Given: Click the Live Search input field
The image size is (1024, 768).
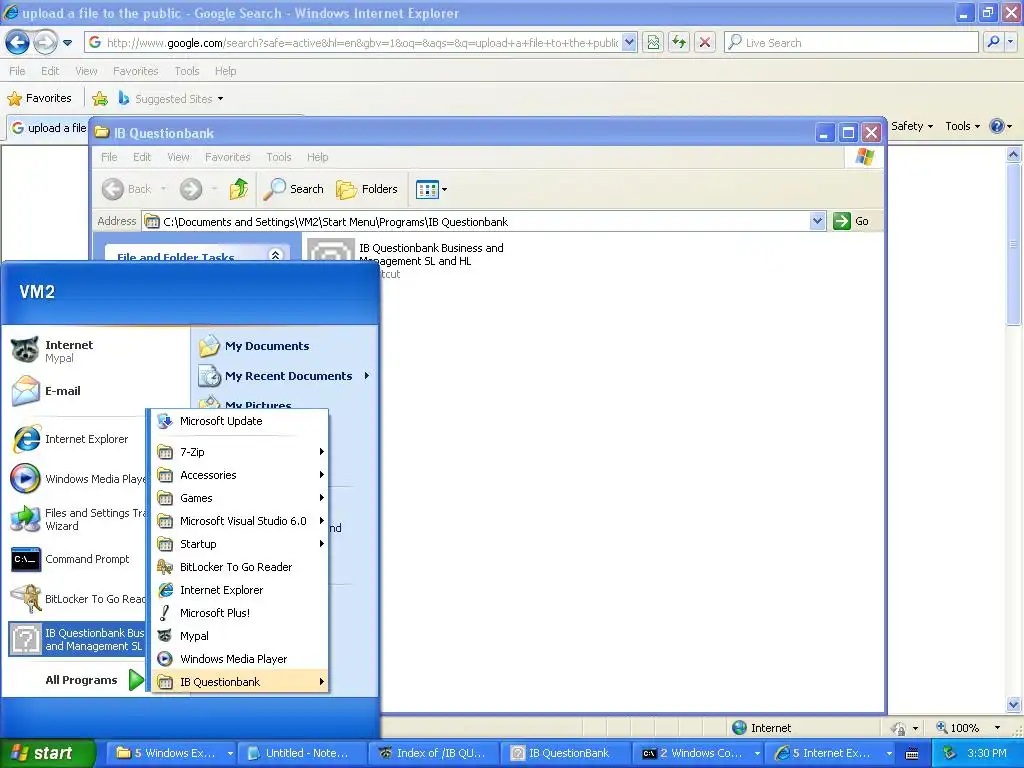Looking at the screenshot, I should [851, 42].
